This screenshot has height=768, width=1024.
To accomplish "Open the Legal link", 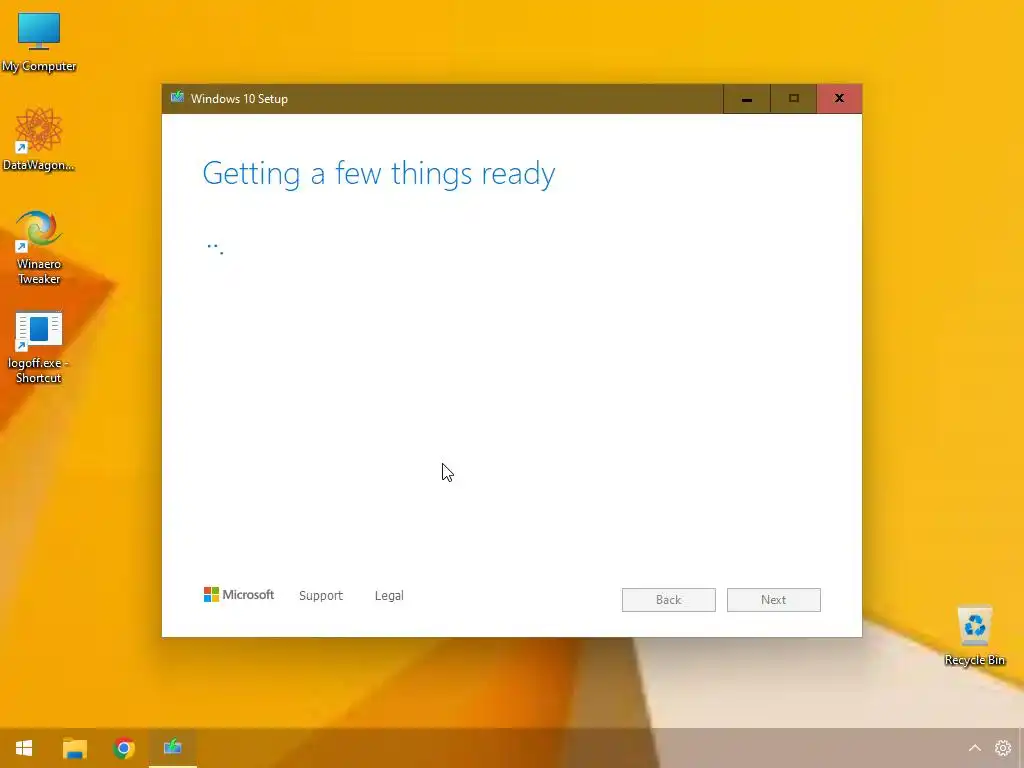I will (389, 596).
